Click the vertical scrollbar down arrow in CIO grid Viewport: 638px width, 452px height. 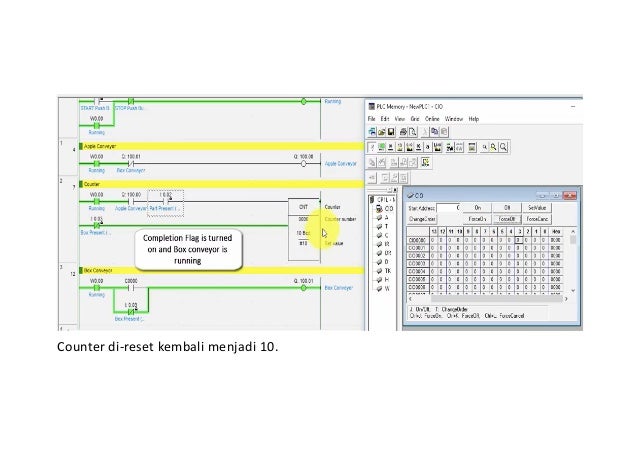[x=573, y=290]
